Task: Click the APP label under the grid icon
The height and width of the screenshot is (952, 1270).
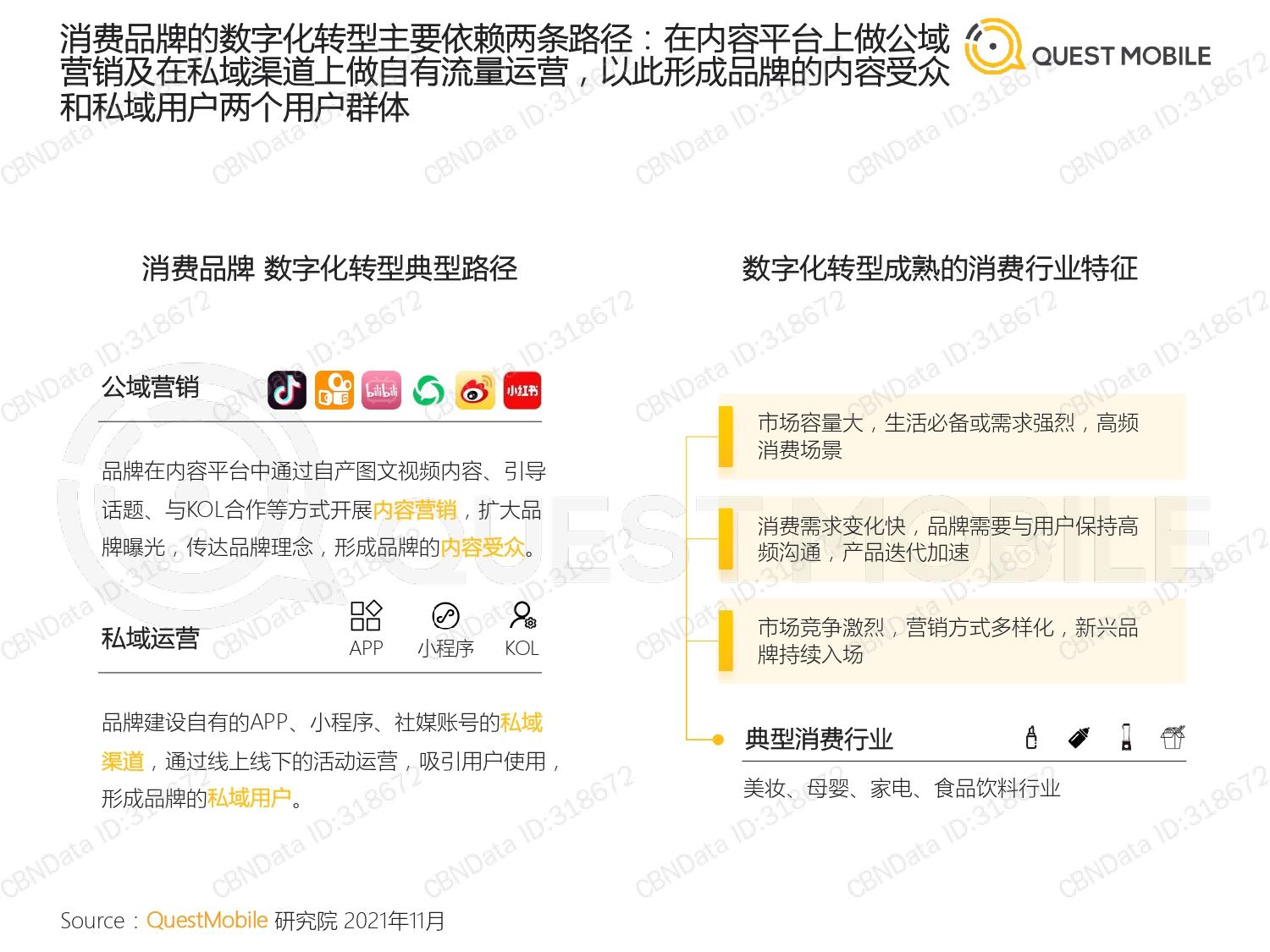Action: click(366, 648)
